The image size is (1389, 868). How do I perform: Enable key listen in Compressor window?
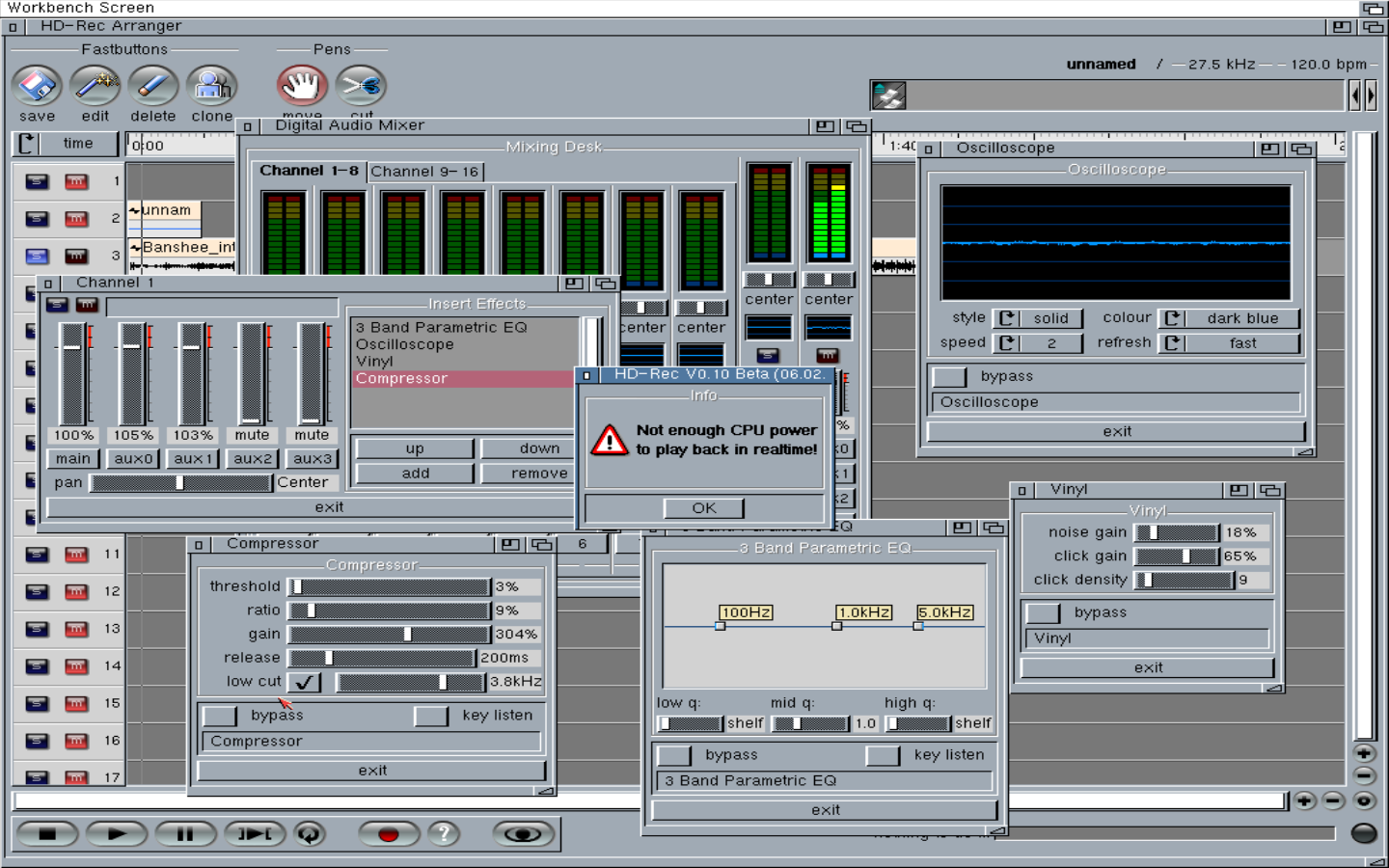tap(430, 716)
